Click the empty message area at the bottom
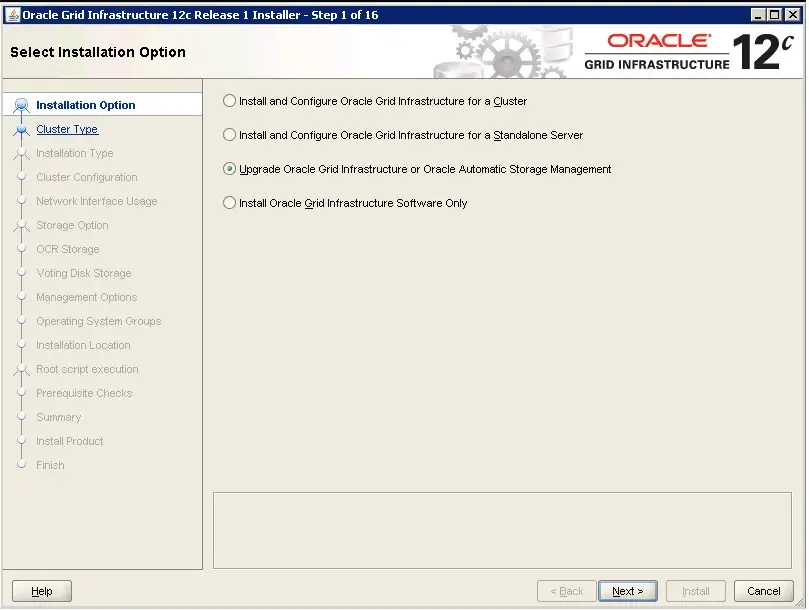The width and height of the screenshot is (809, 610). (x=502, y=531)
